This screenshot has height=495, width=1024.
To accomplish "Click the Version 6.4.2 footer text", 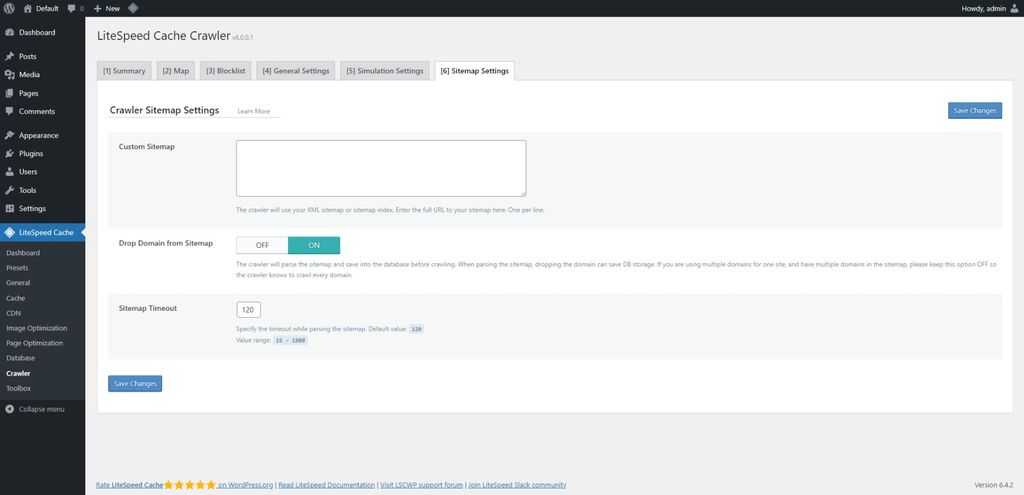I will 993,485.
